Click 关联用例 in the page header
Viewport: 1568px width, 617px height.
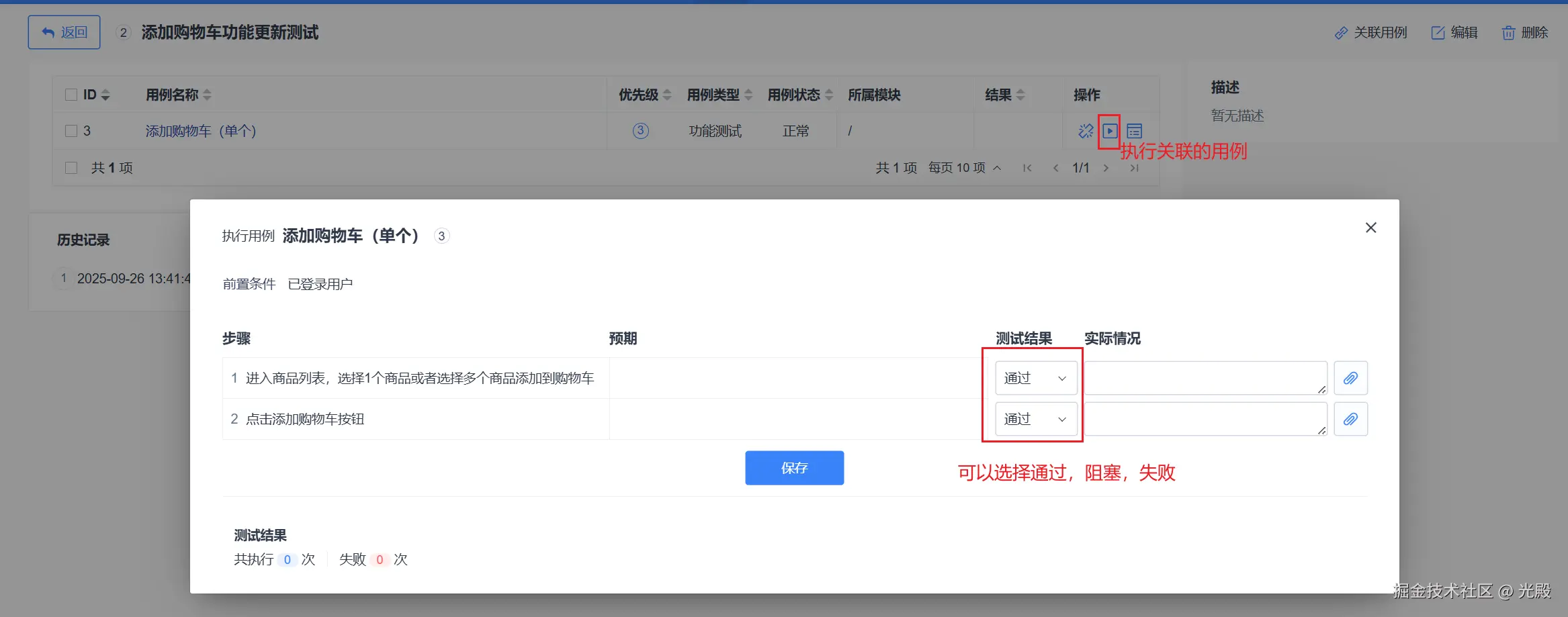(x=1370, y=32)
